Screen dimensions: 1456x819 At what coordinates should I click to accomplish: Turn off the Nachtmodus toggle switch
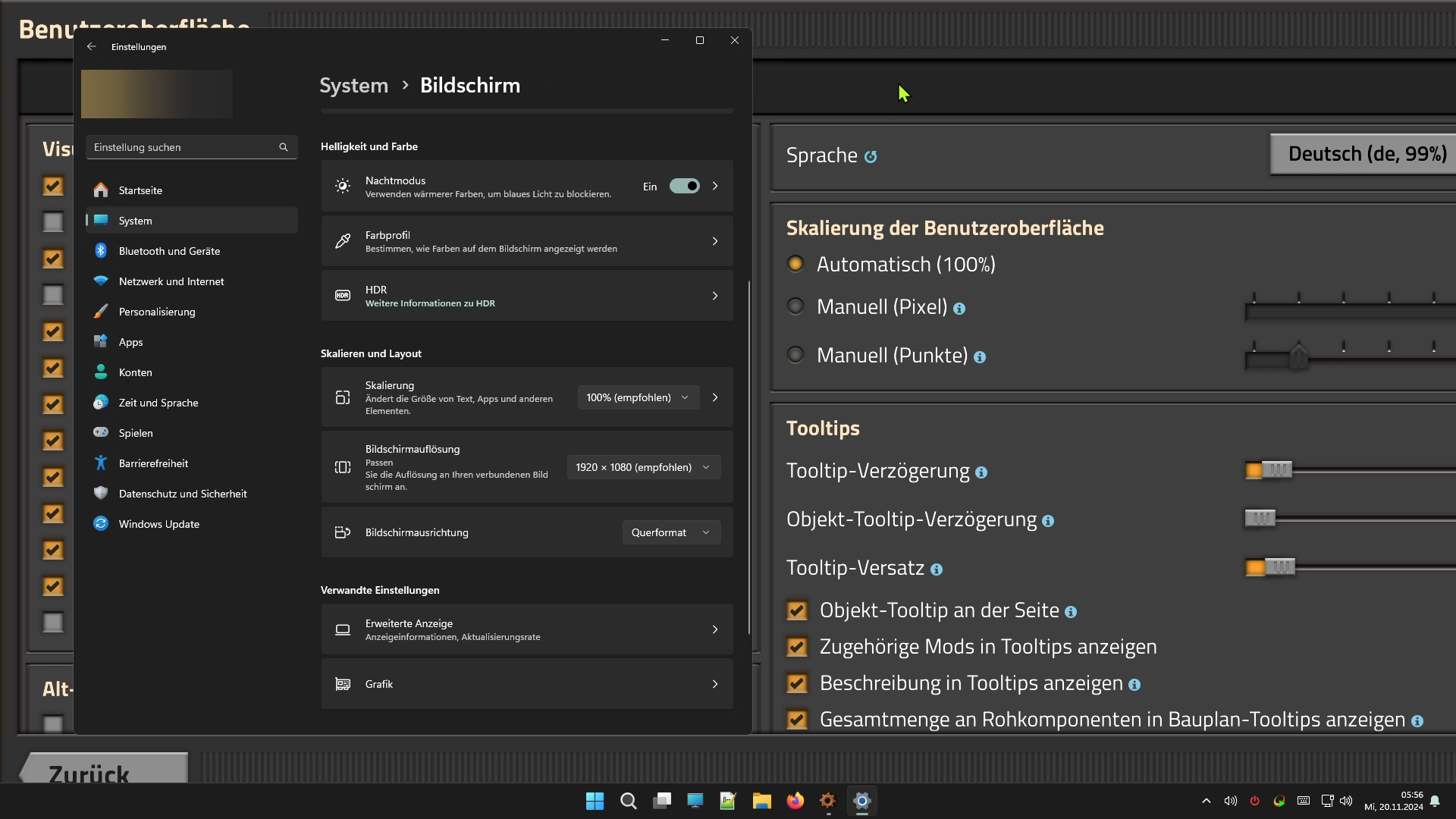[685, 187]
